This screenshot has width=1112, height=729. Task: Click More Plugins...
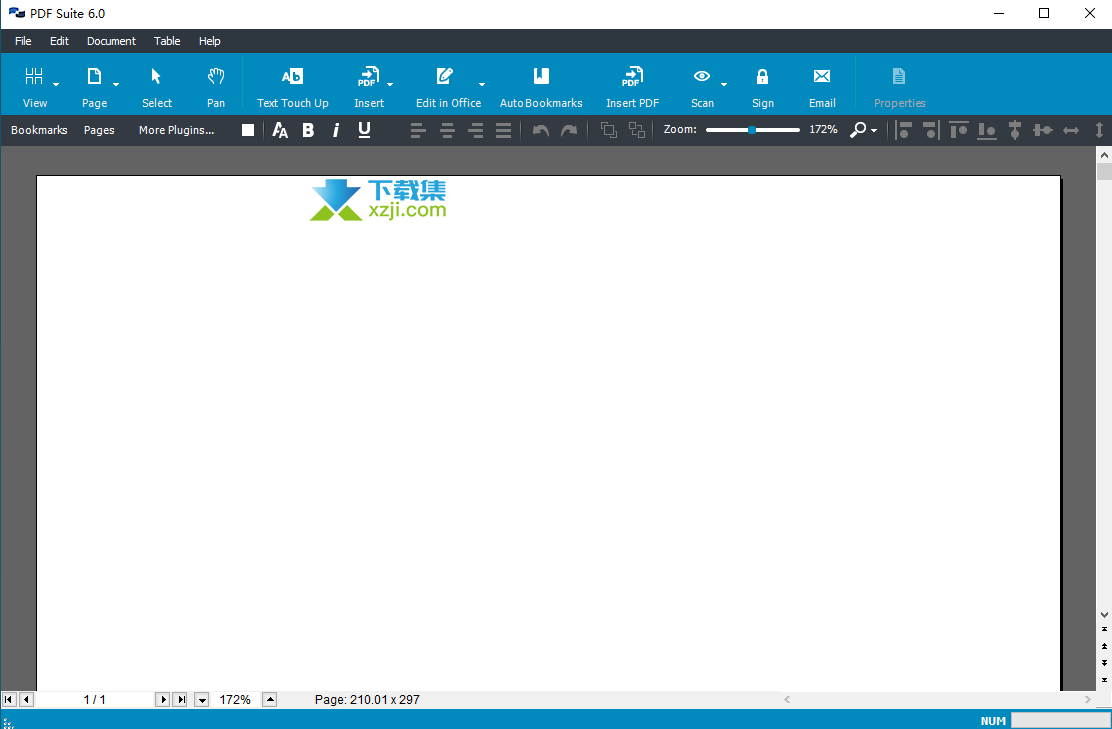click(177, 130)
